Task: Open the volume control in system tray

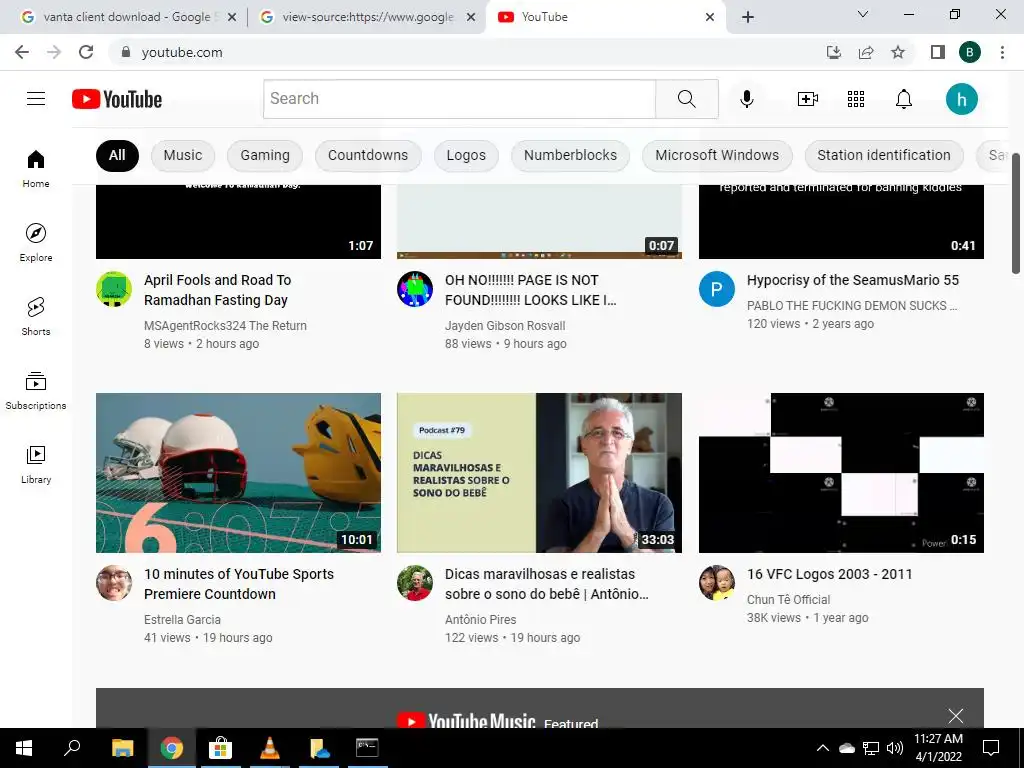Action: pos(895,748)
